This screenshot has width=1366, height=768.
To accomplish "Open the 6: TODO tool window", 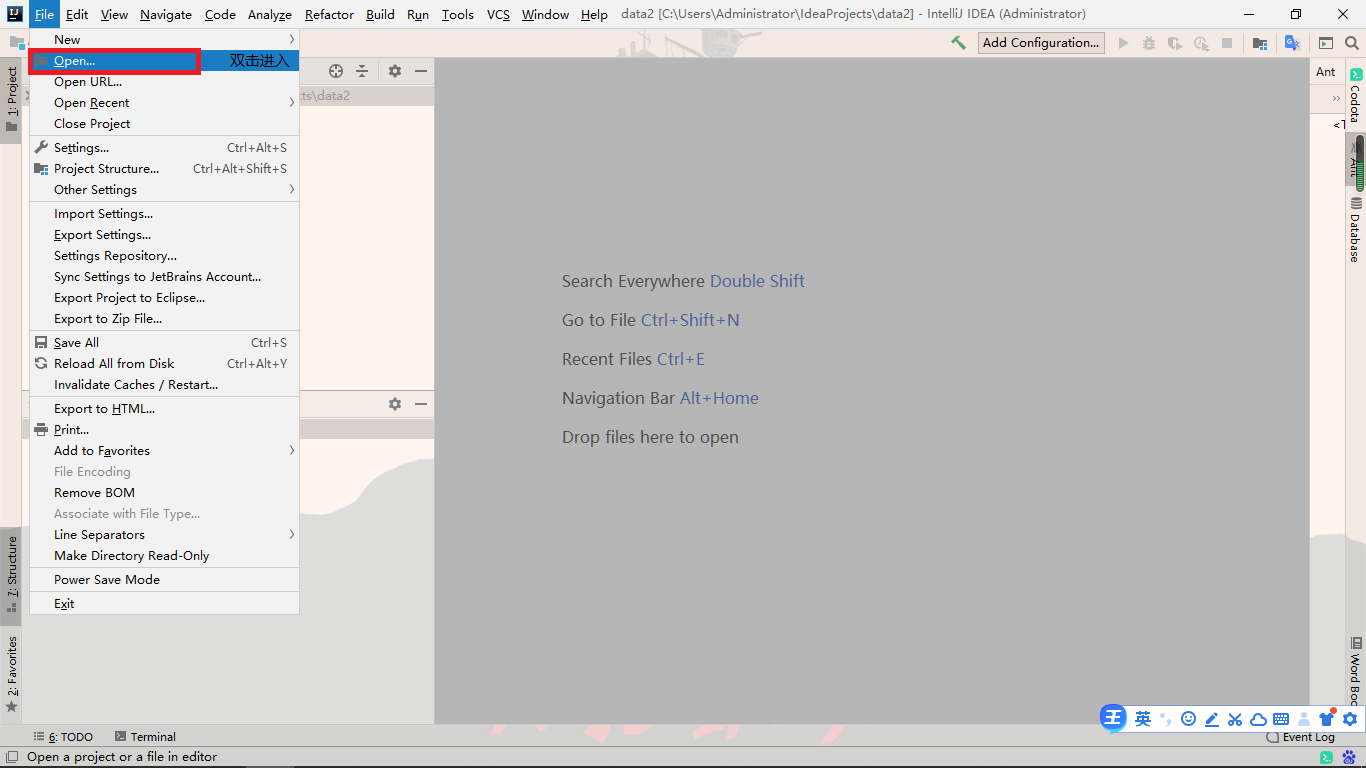I will (63, 737).
